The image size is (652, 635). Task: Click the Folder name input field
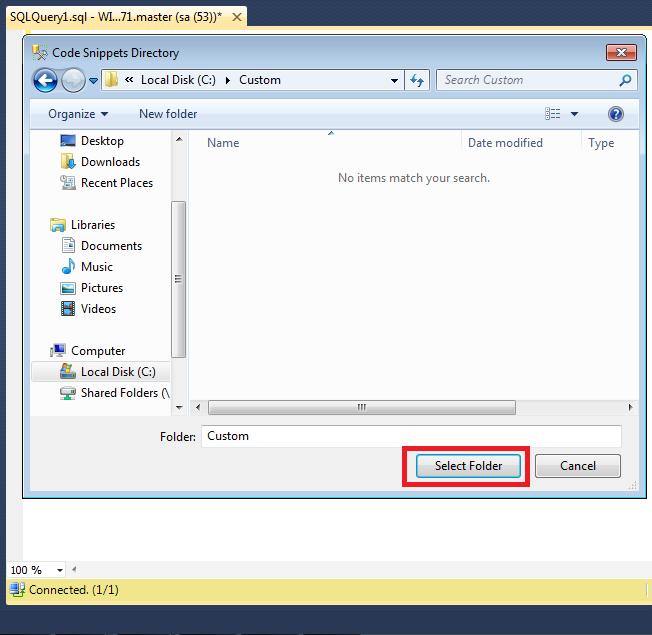pyautogui.click(x=410, y=436)
